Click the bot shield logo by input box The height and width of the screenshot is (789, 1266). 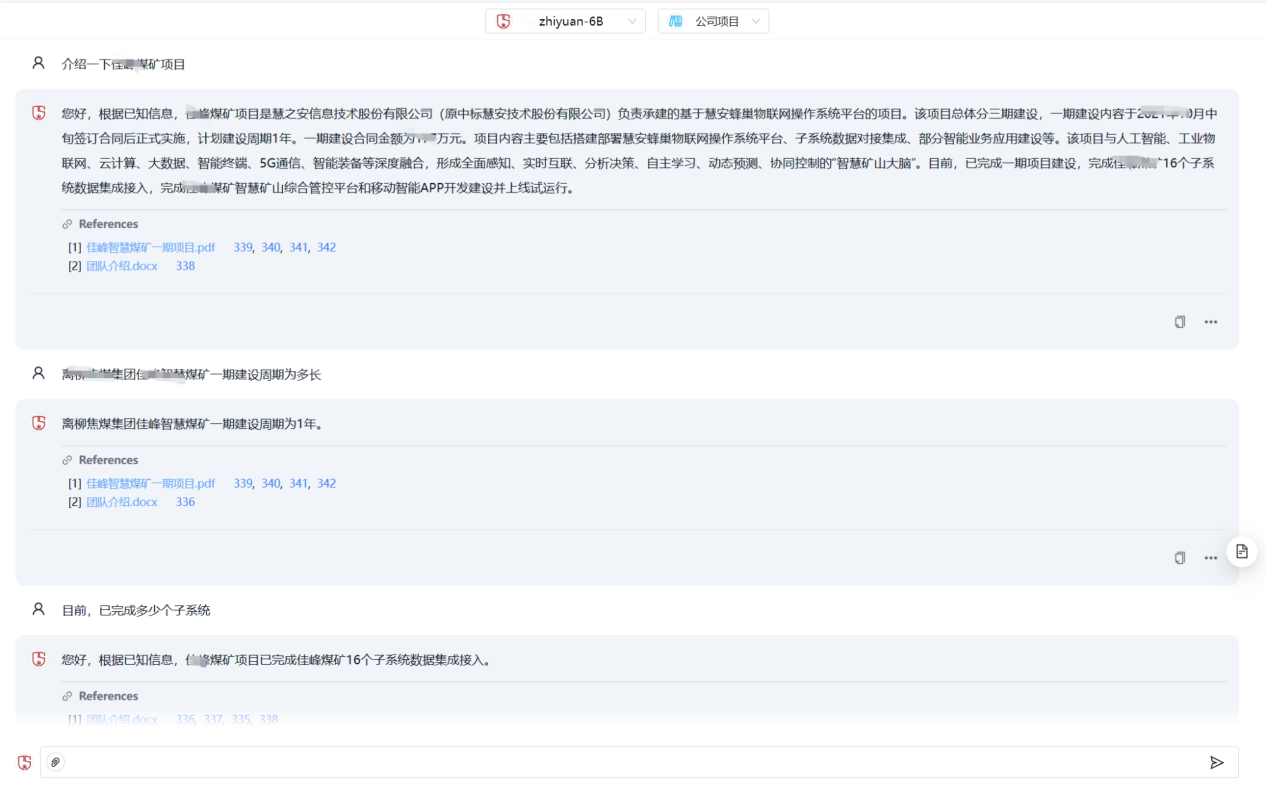[x=25, y=763]
